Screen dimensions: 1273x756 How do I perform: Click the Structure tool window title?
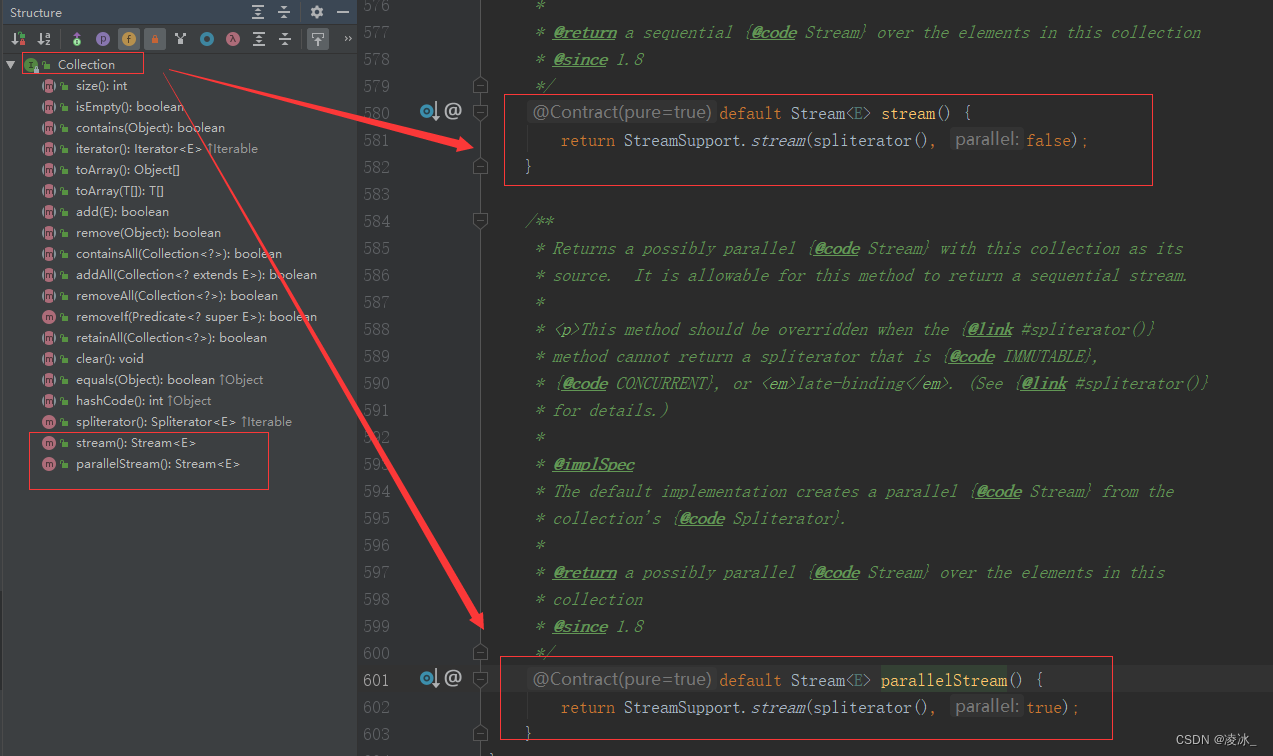click(x=34, y=12)
